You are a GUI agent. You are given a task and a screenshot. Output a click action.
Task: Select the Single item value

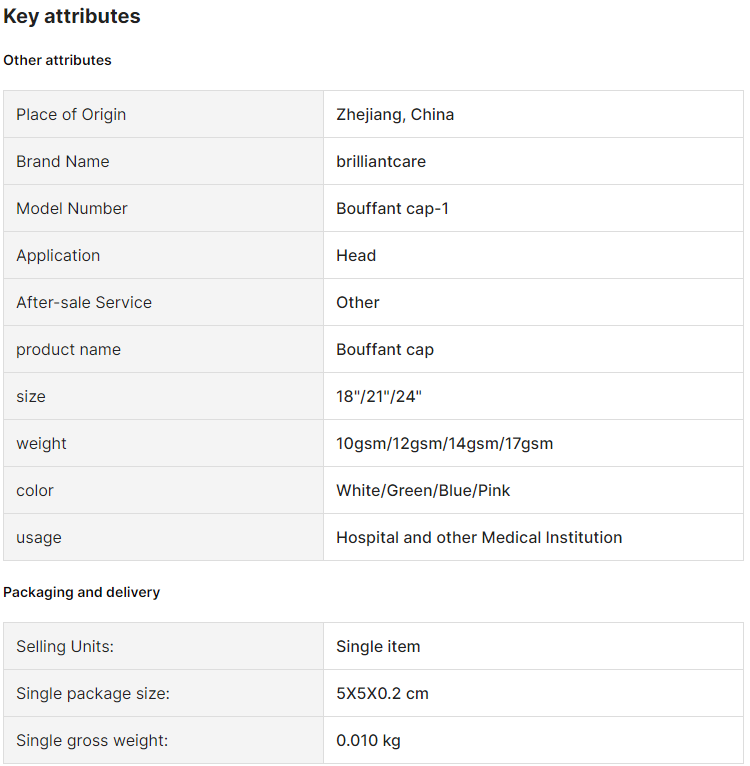[378, 646]
